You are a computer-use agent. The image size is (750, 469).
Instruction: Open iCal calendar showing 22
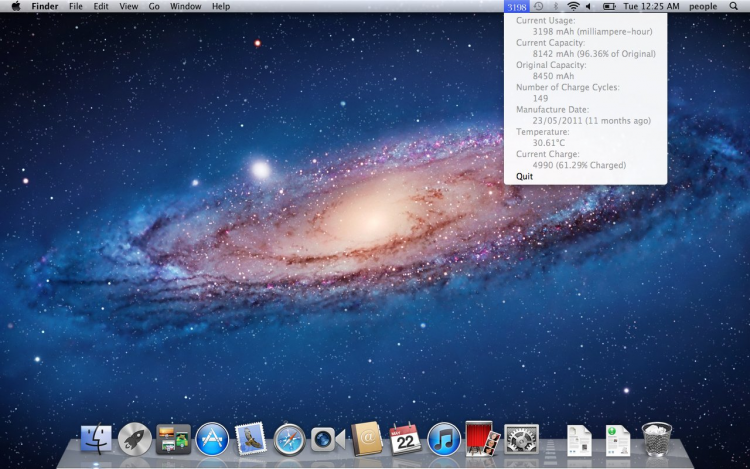coord(405,439)
